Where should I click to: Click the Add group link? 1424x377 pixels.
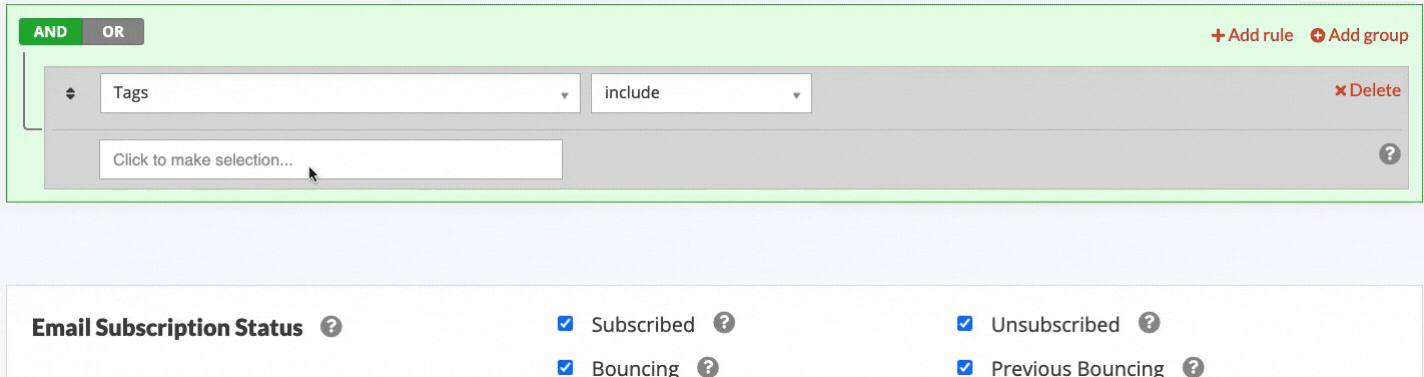pyautogui.click(x=1360, y=35)
